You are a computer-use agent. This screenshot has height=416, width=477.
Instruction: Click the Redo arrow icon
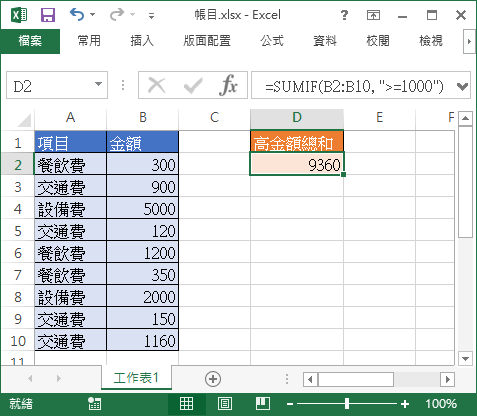(117, 15)
